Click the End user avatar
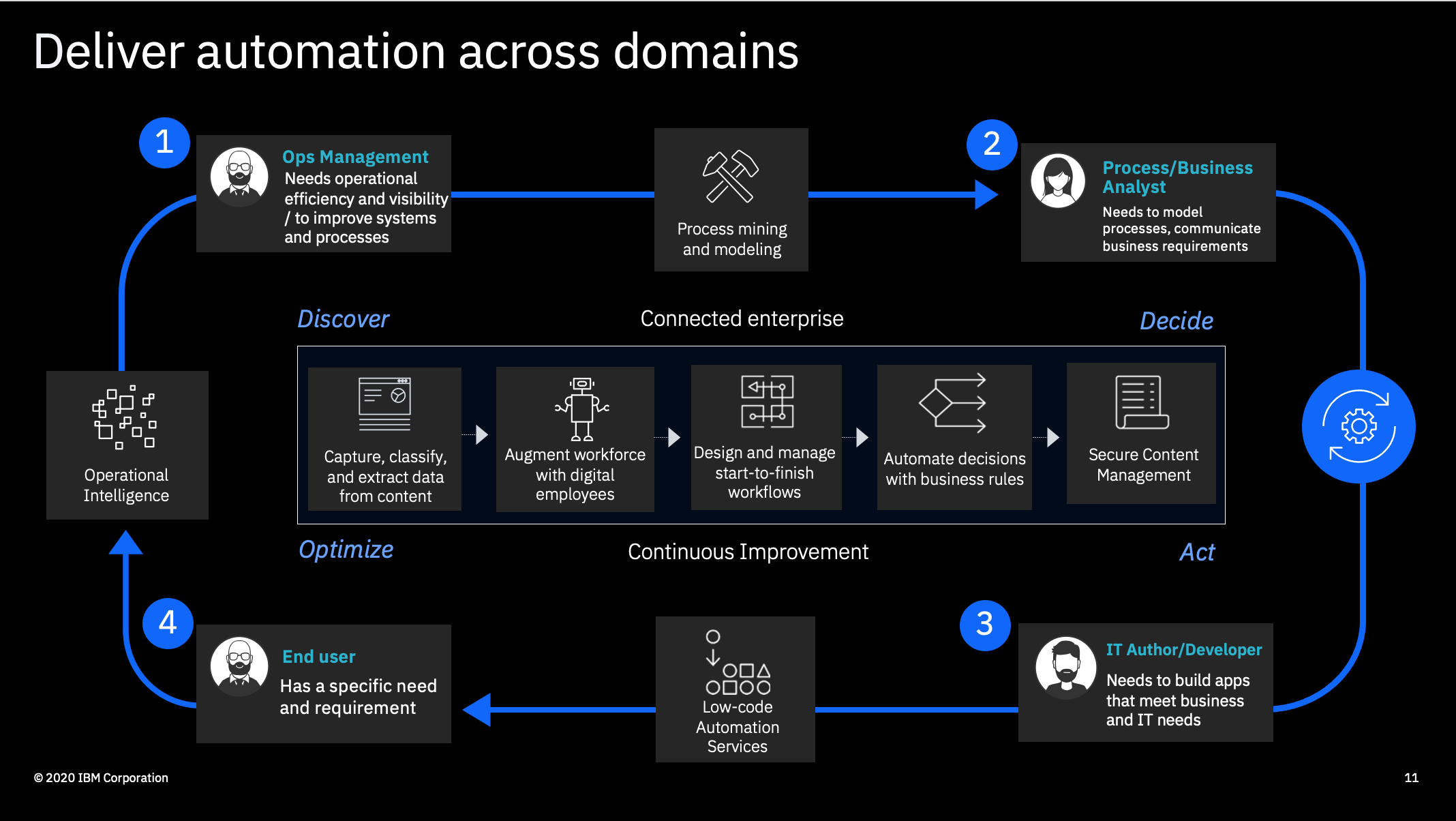The width and height of the screenshot is (1456, 821). pyautogui.click(x=239, y=665)
